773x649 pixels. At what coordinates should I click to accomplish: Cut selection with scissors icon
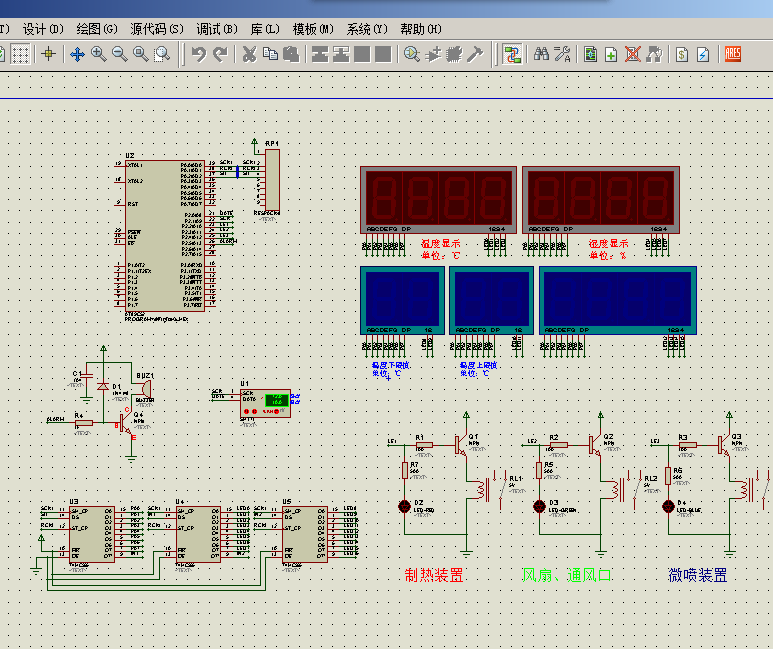(249, 54)
